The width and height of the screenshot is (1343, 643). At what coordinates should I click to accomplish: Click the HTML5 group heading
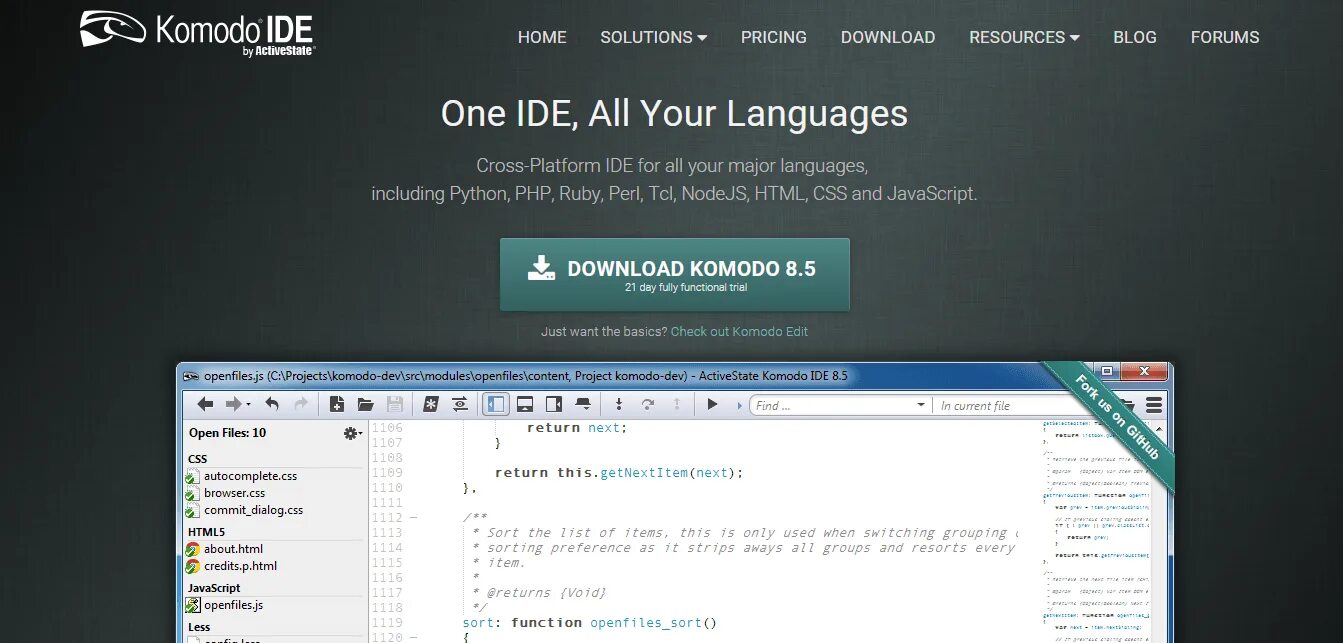coord(207,532)
